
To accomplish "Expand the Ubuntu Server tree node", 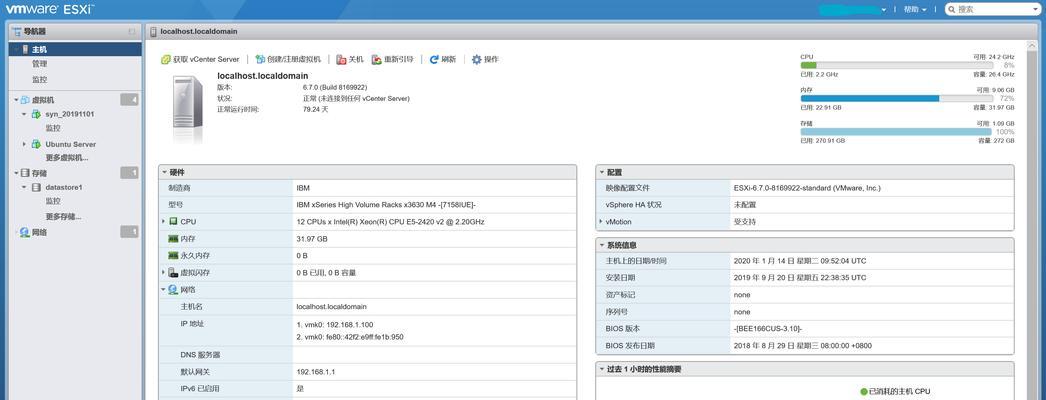I will pos(25,144).
